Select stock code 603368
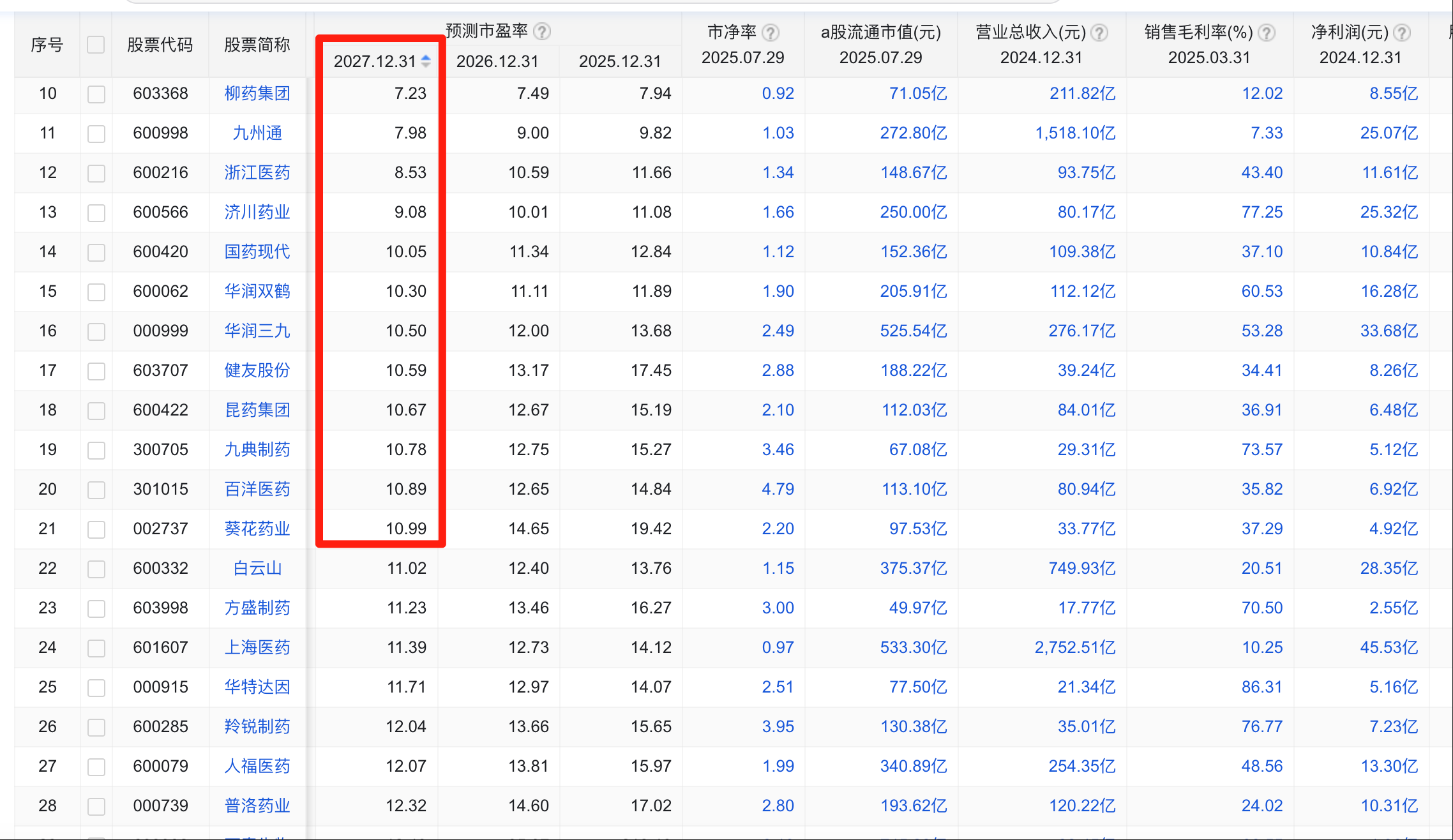 pos(160,93)
